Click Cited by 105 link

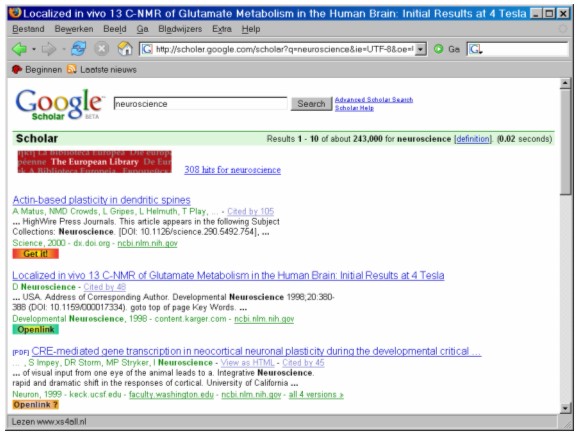pos(250,212)
